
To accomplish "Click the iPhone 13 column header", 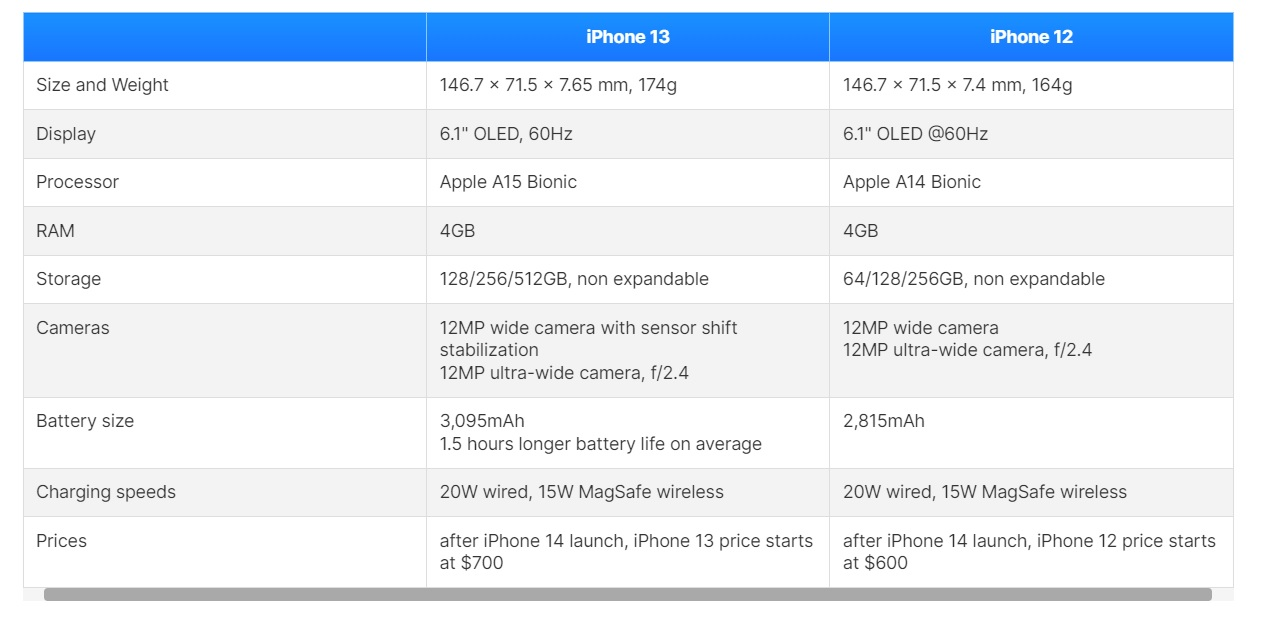I will (628, 37).
